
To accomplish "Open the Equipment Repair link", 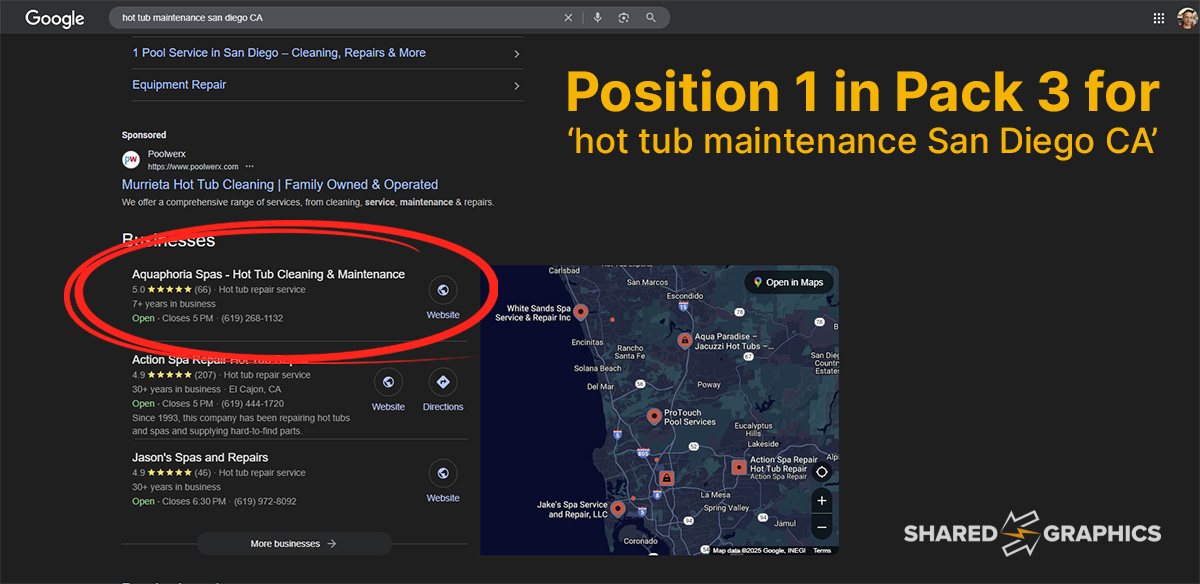I will coord(179,85).
